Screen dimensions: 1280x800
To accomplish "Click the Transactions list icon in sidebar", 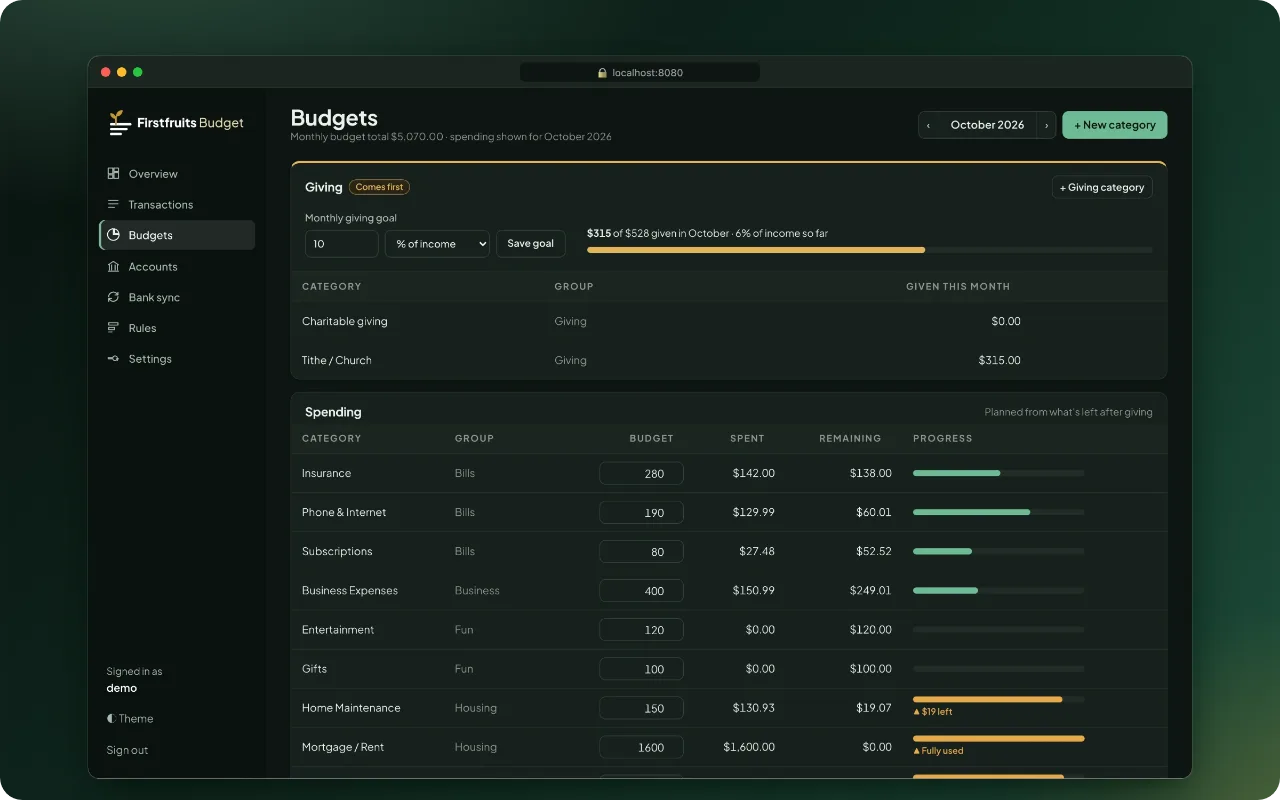I will coord(114,205).
